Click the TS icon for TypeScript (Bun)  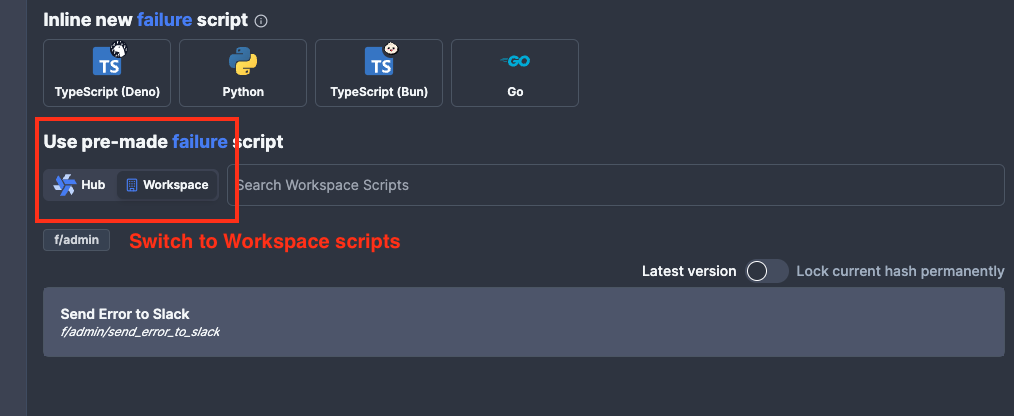click(x=379, y=64)
